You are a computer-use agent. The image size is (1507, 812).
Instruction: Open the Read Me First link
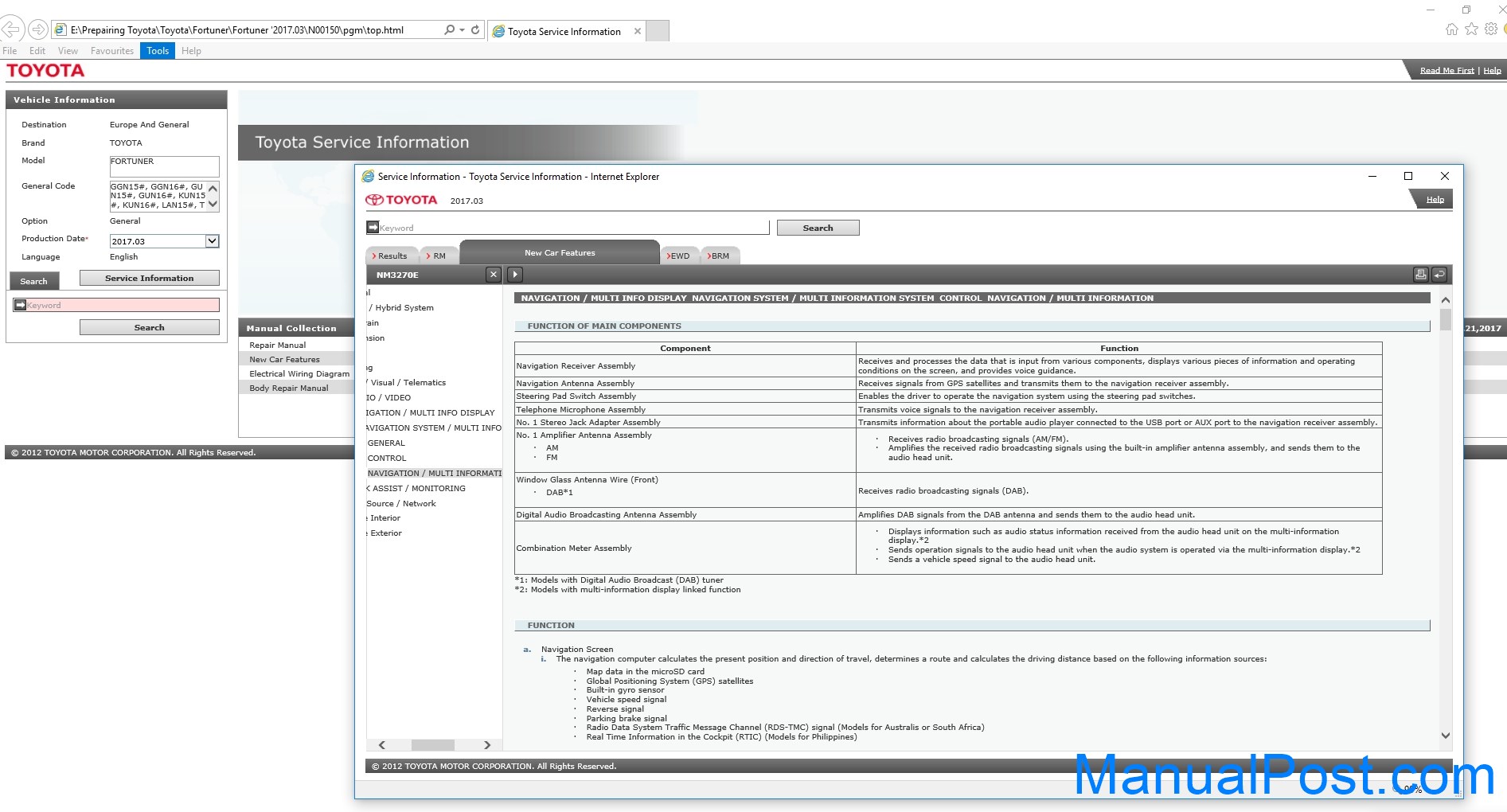click(1446, 70)
